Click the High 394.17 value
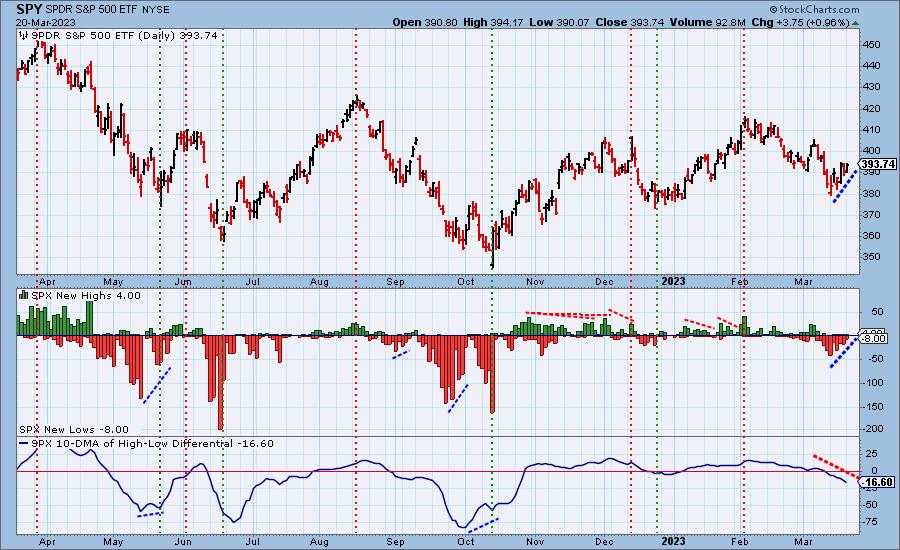Image resolution: width=900 pixels, height=550 pixels. (x=494, y=22)
